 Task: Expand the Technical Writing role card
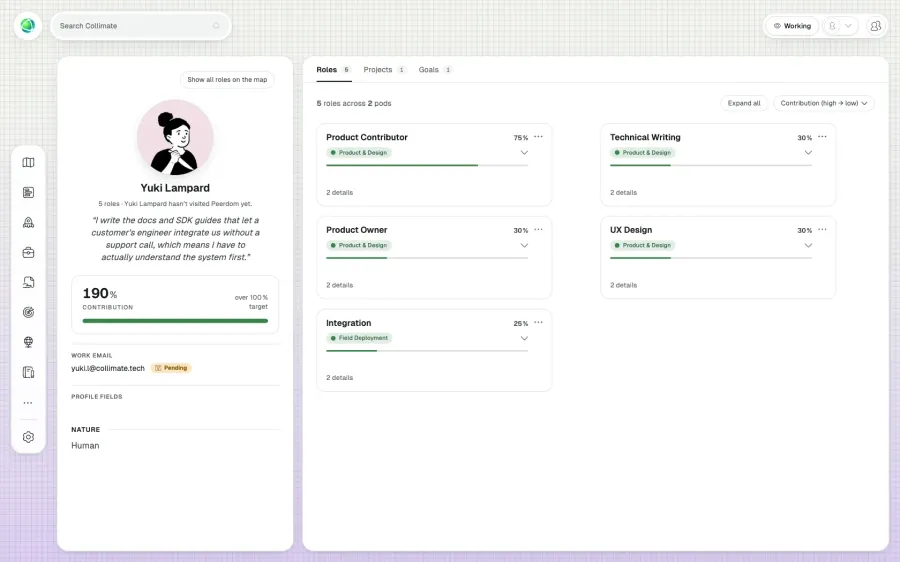808,153
